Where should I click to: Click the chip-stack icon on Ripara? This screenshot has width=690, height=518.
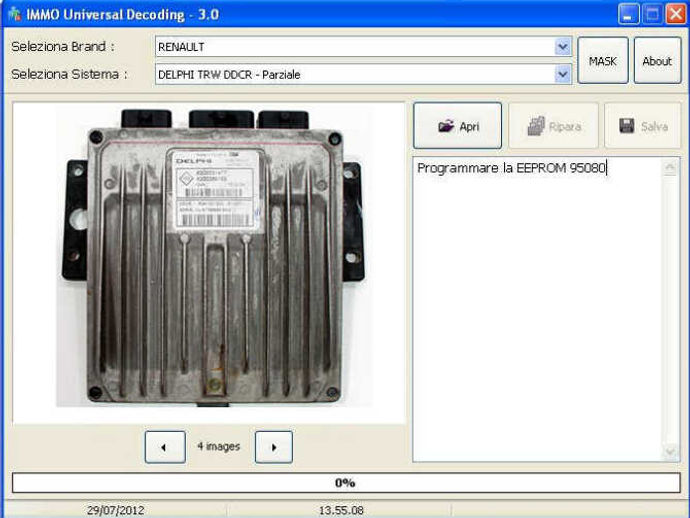pyautogui.click(x=536, y=126)
